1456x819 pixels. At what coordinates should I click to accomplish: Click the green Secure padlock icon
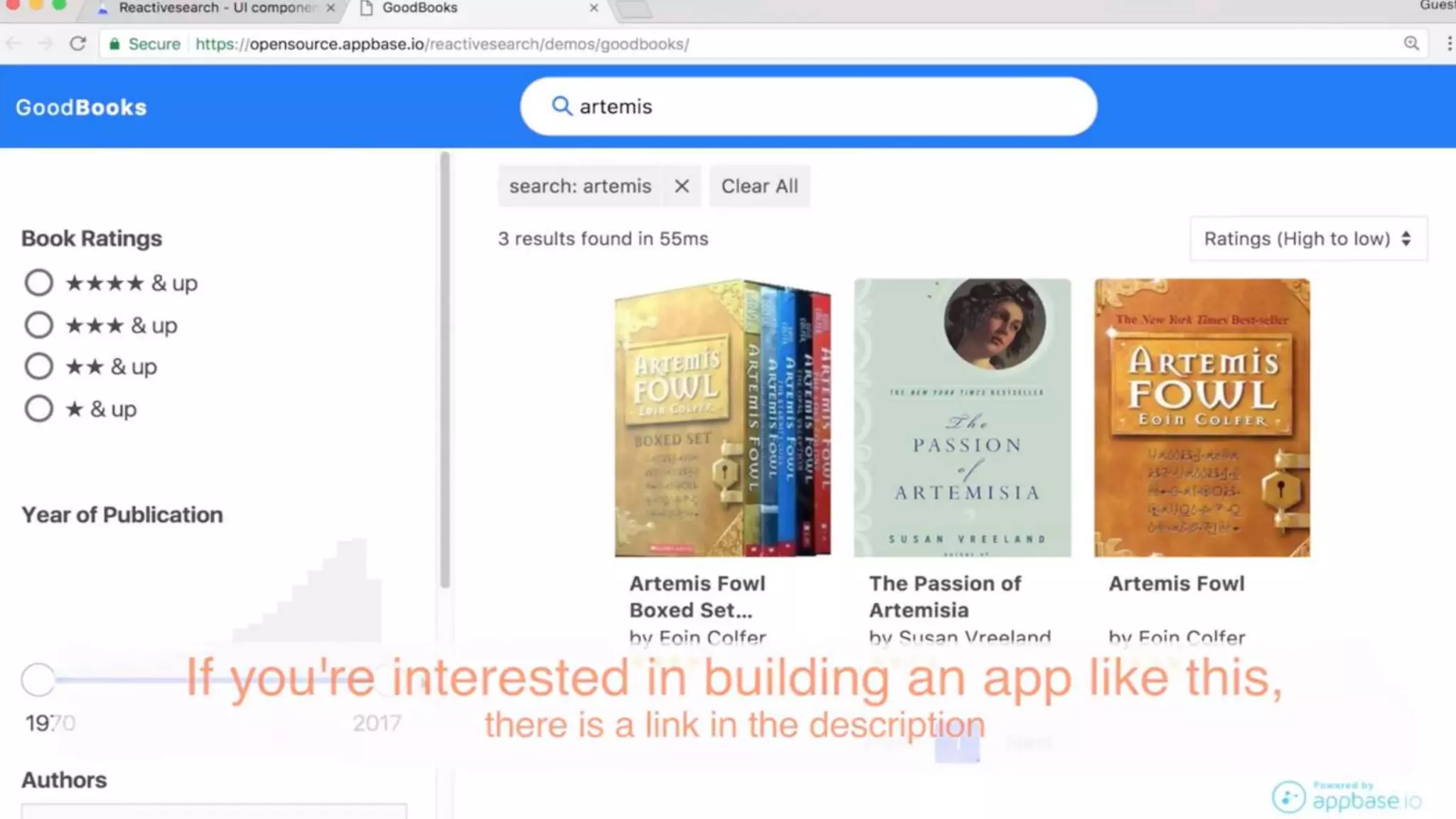coord(114,44)
